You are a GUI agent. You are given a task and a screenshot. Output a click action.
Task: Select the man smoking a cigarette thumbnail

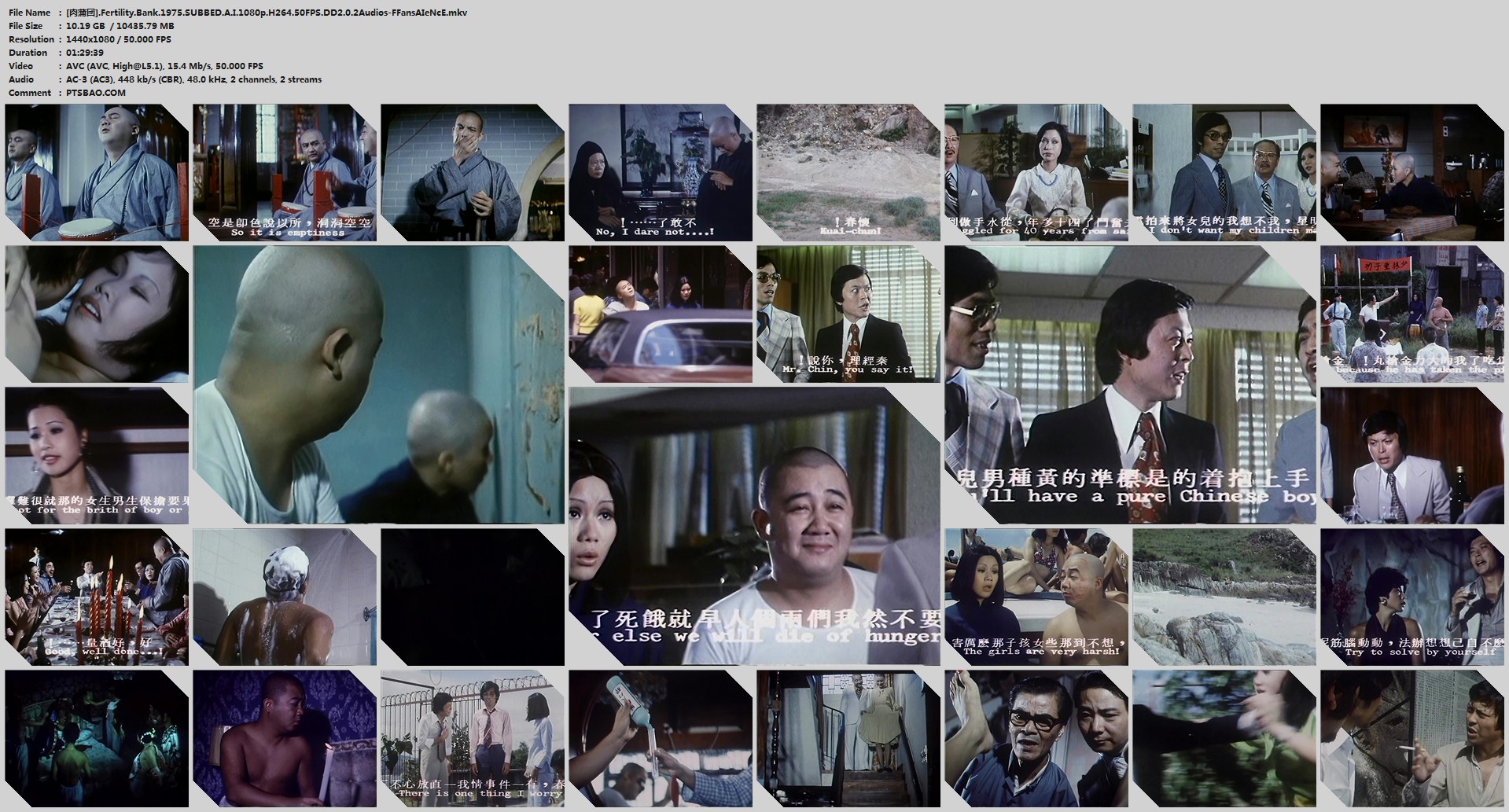[1411, 738]
